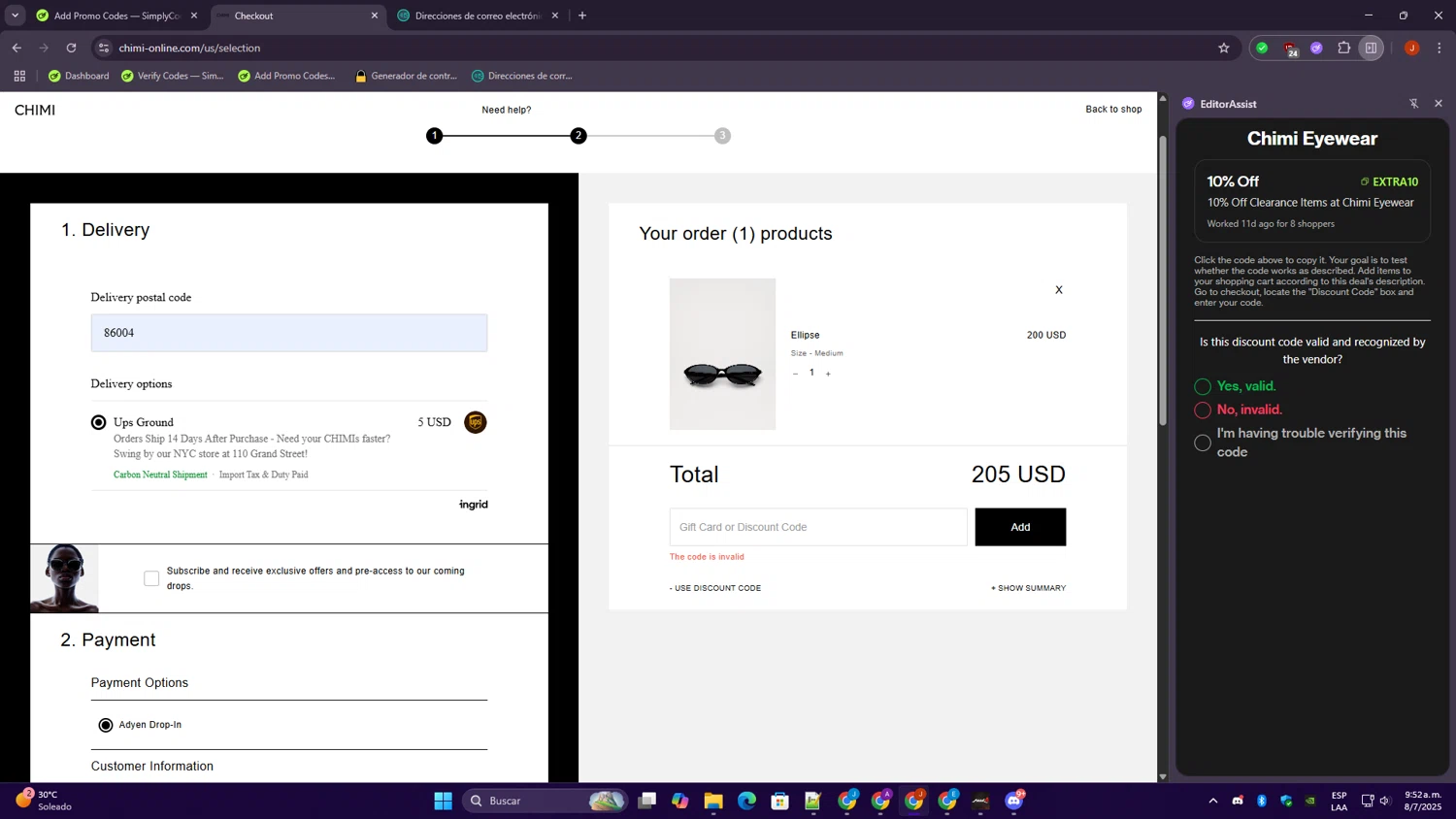The width and height of the screenshot is (1456, 819).
Task: Open the tab search dropdown arrow
Action: pyautogui.click(x=15, y=16)
